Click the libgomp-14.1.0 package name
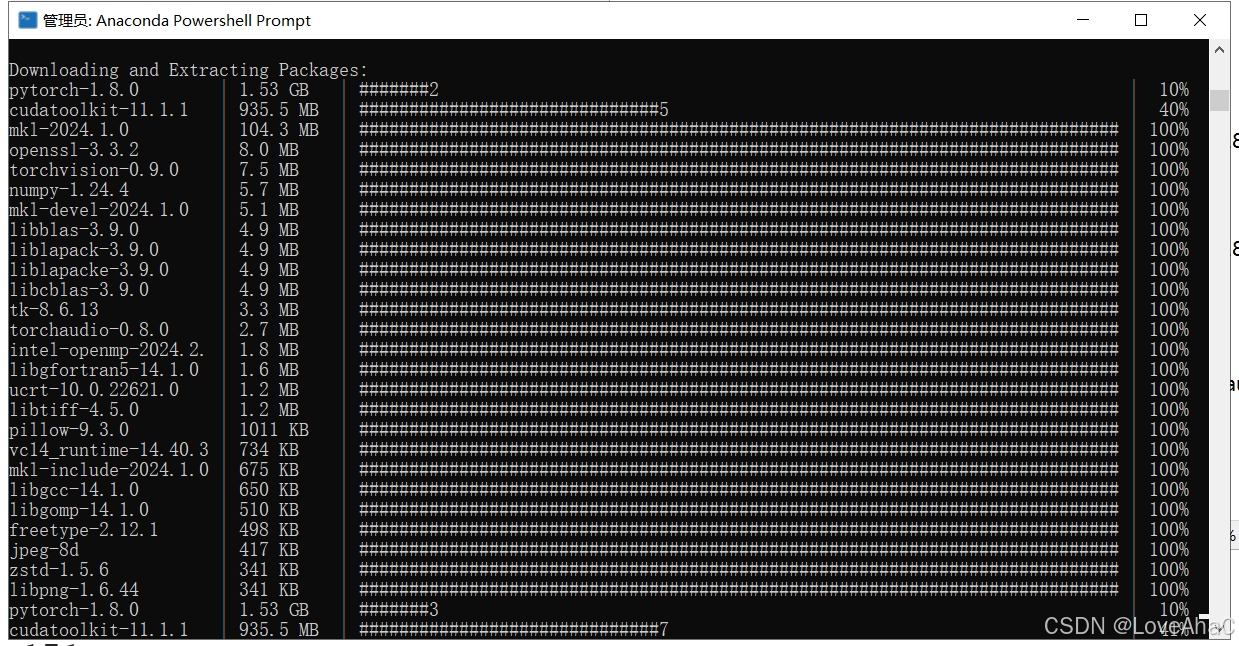 coord(79,510)
